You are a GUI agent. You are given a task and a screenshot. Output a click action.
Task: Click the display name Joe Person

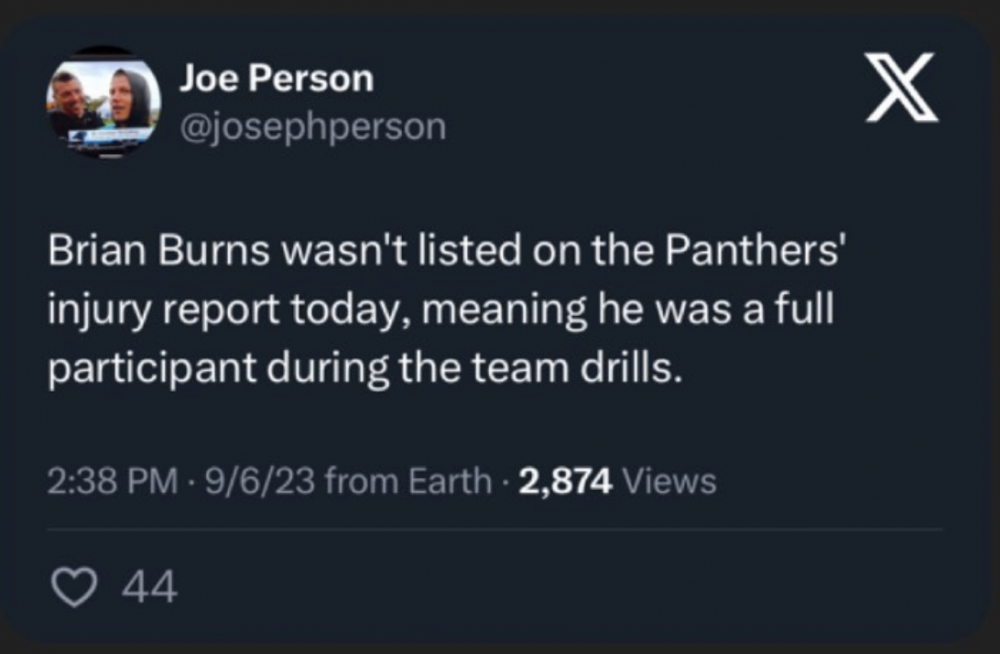pyautogui.click(x=276, y=79)
